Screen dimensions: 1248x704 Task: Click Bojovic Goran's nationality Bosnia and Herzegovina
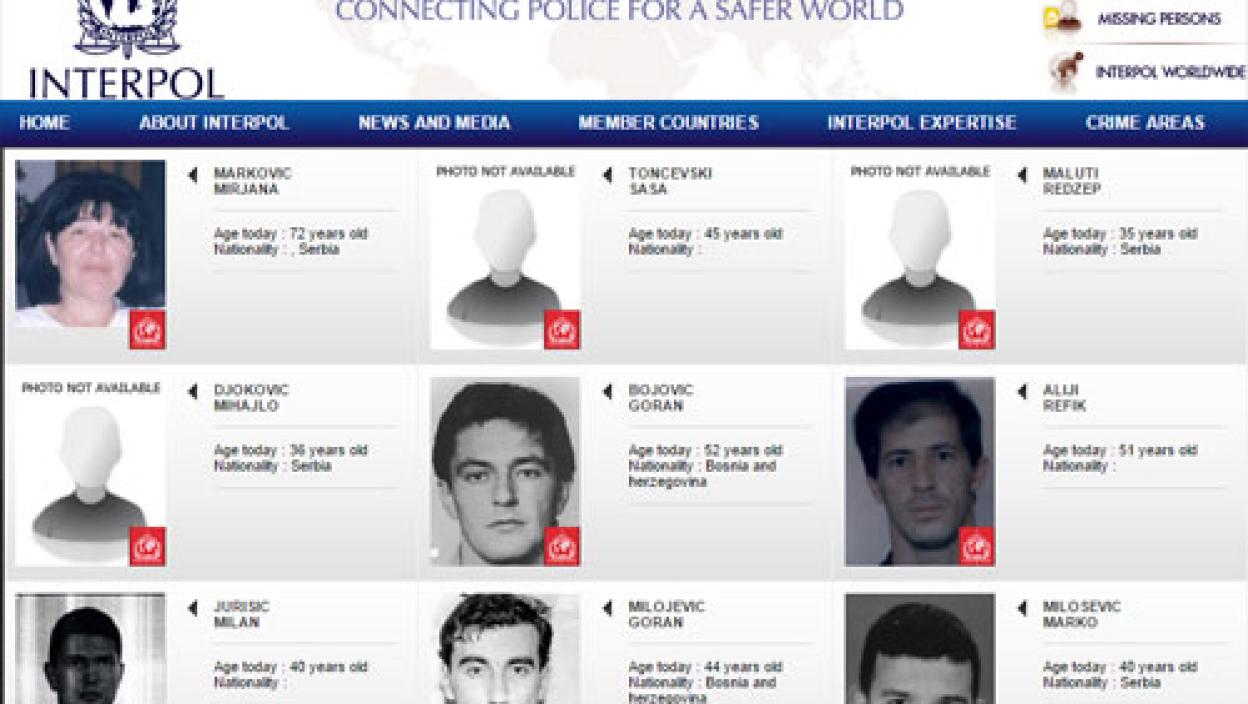point(702,474)
